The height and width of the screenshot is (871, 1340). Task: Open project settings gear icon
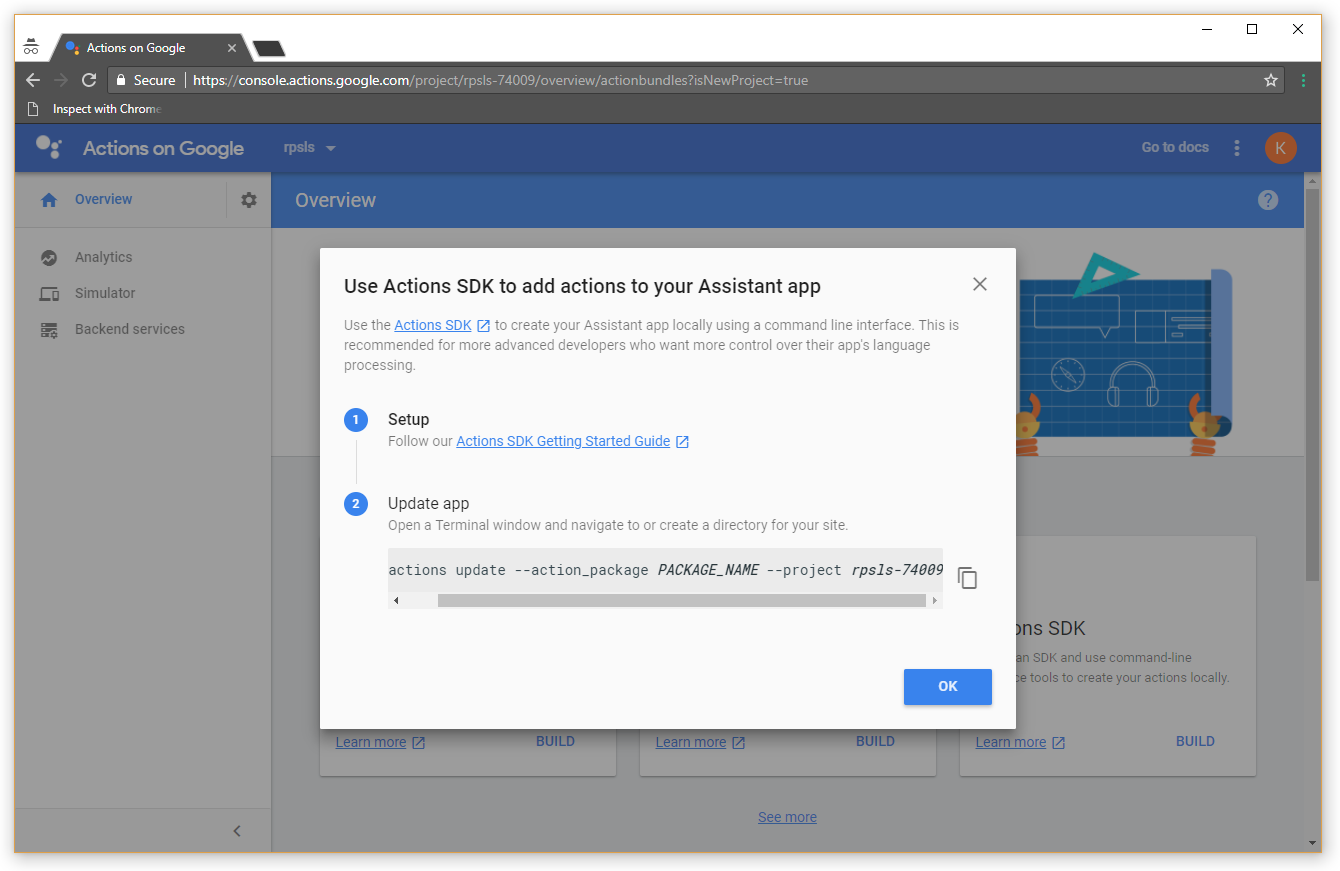tap(249, 200)
